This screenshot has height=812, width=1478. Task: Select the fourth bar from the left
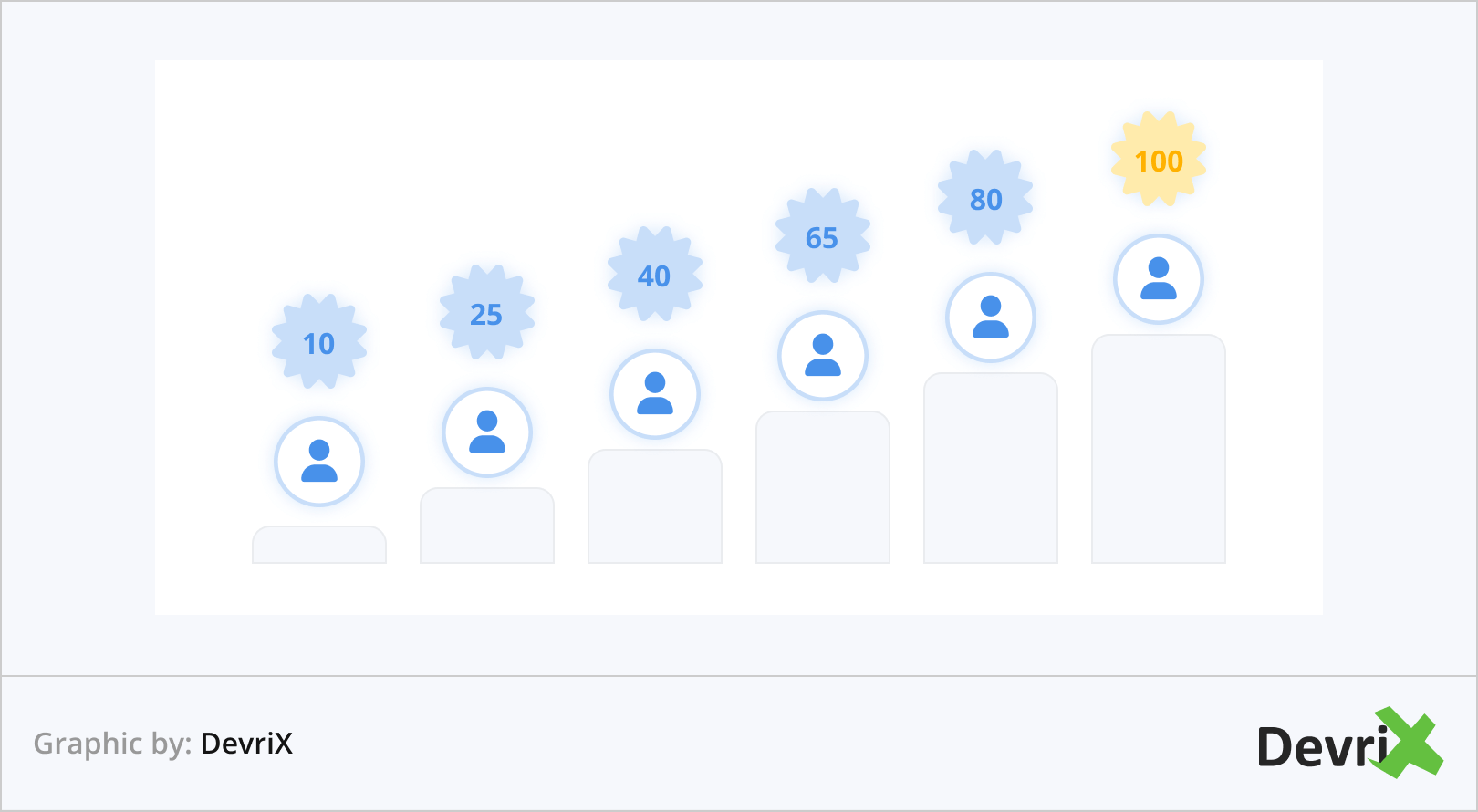[823, 488]
